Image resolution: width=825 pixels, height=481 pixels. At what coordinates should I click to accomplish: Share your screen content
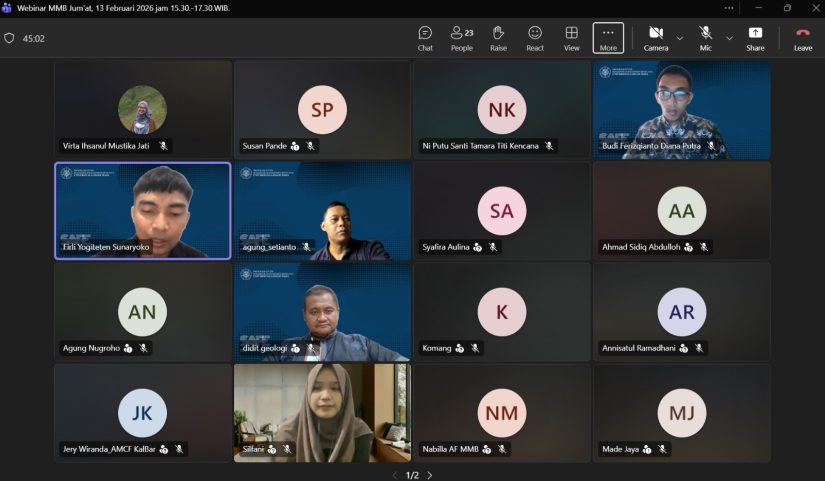tap(755, 38)
